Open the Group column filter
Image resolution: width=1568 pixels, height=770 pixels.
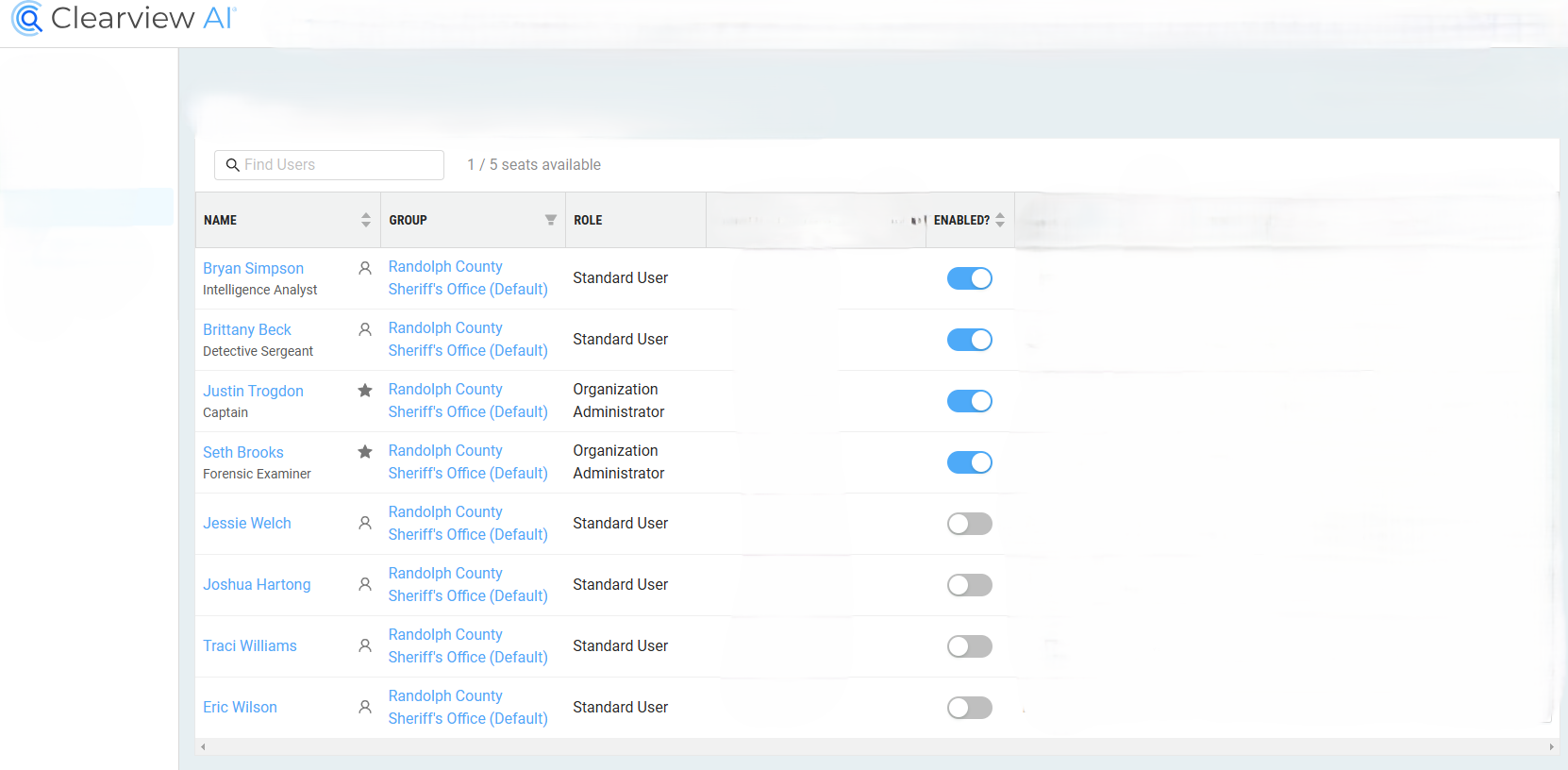click(551, 220)
